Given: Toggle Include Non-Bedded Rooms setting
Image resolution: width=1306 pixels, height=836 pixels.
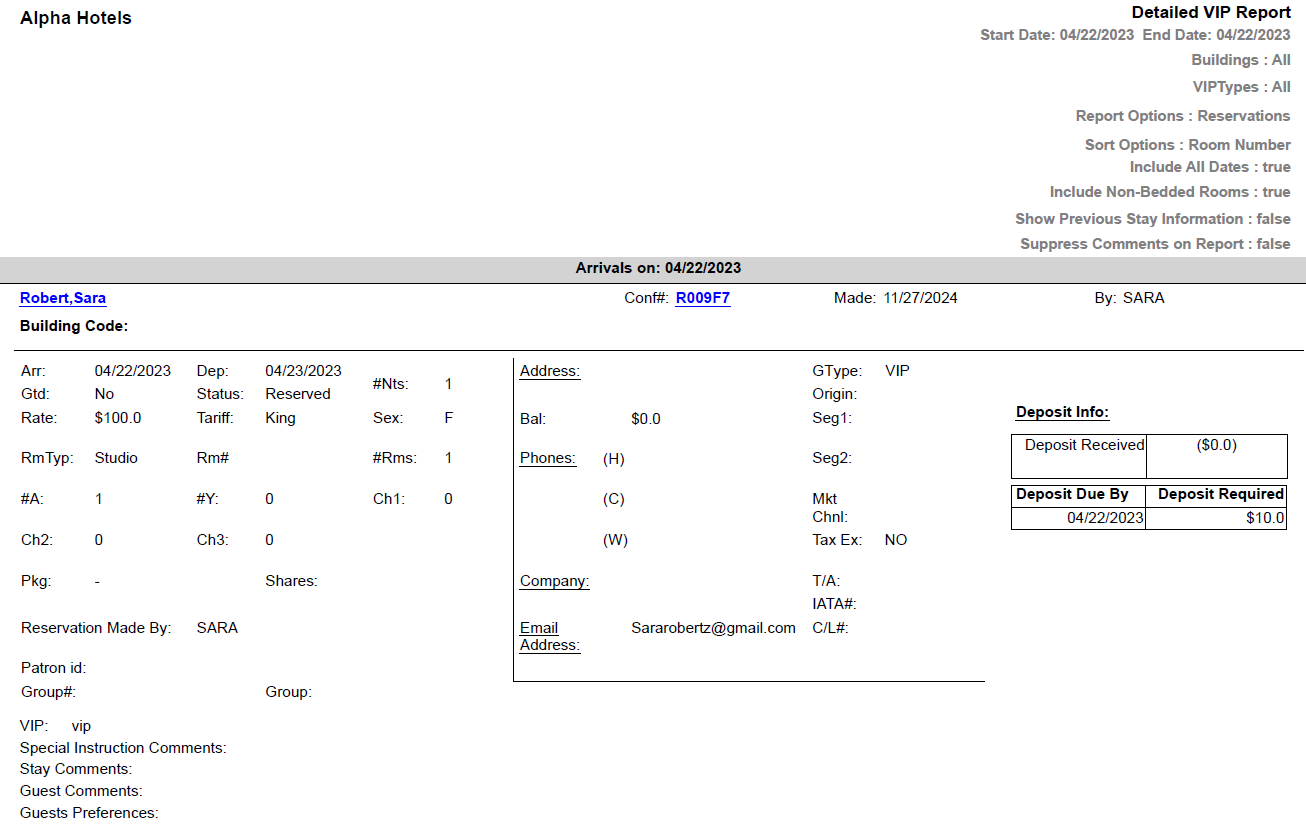Looking at the screenshot, I should 1170,192.
